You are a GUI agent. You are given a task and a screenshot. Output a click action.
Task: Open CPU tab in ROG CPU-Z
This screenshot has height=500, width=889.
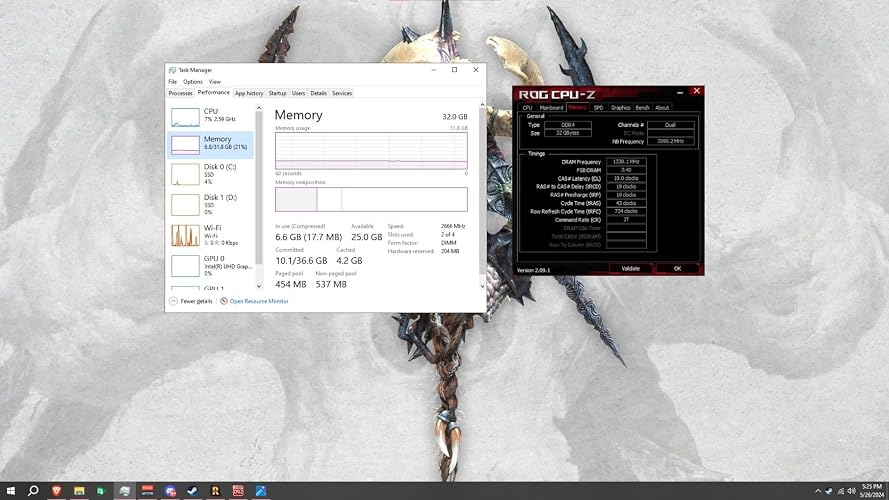click(x=527, y=107)
